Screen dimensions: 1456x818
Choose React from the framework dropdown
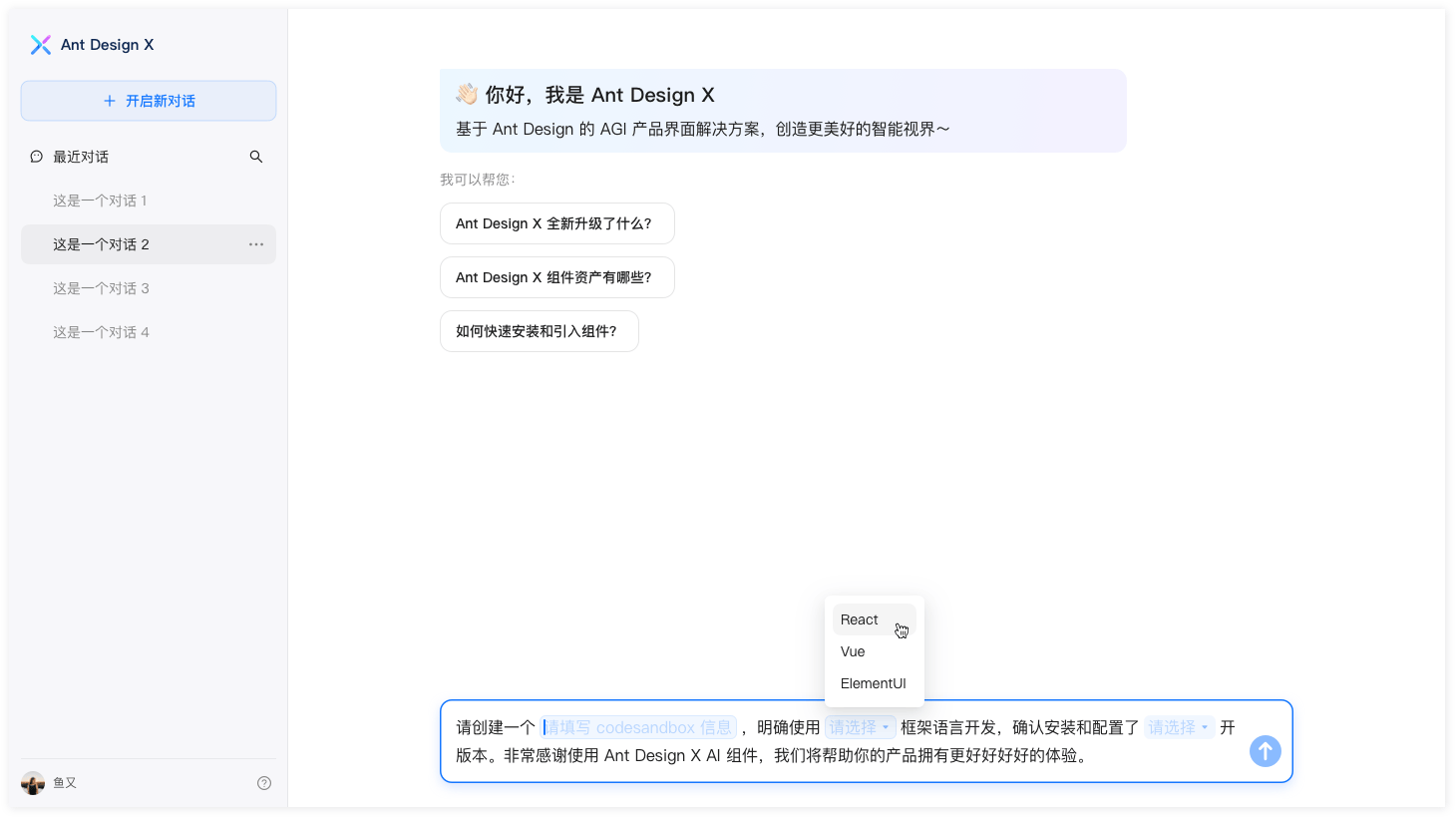click(875, 619)
